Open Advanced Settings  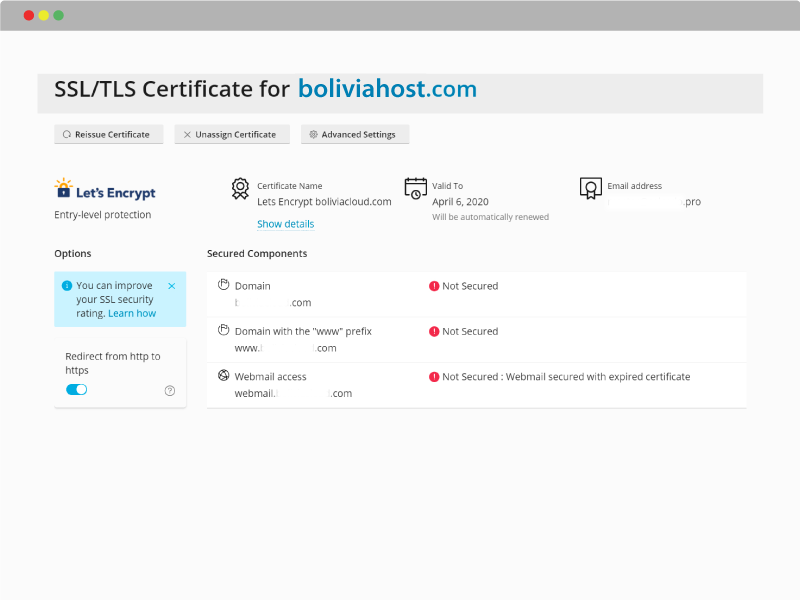[355, 134]
